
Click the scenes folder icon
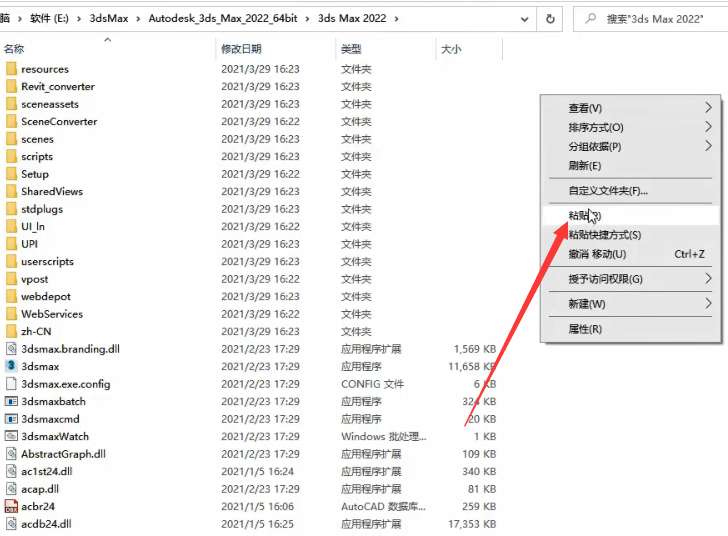point(12,139)
